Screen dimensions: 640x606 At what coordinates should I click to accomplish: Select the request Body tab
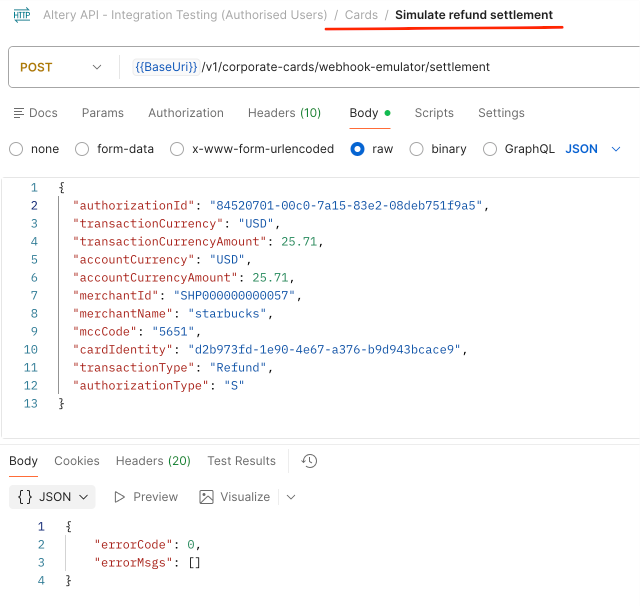coord(370,113)
